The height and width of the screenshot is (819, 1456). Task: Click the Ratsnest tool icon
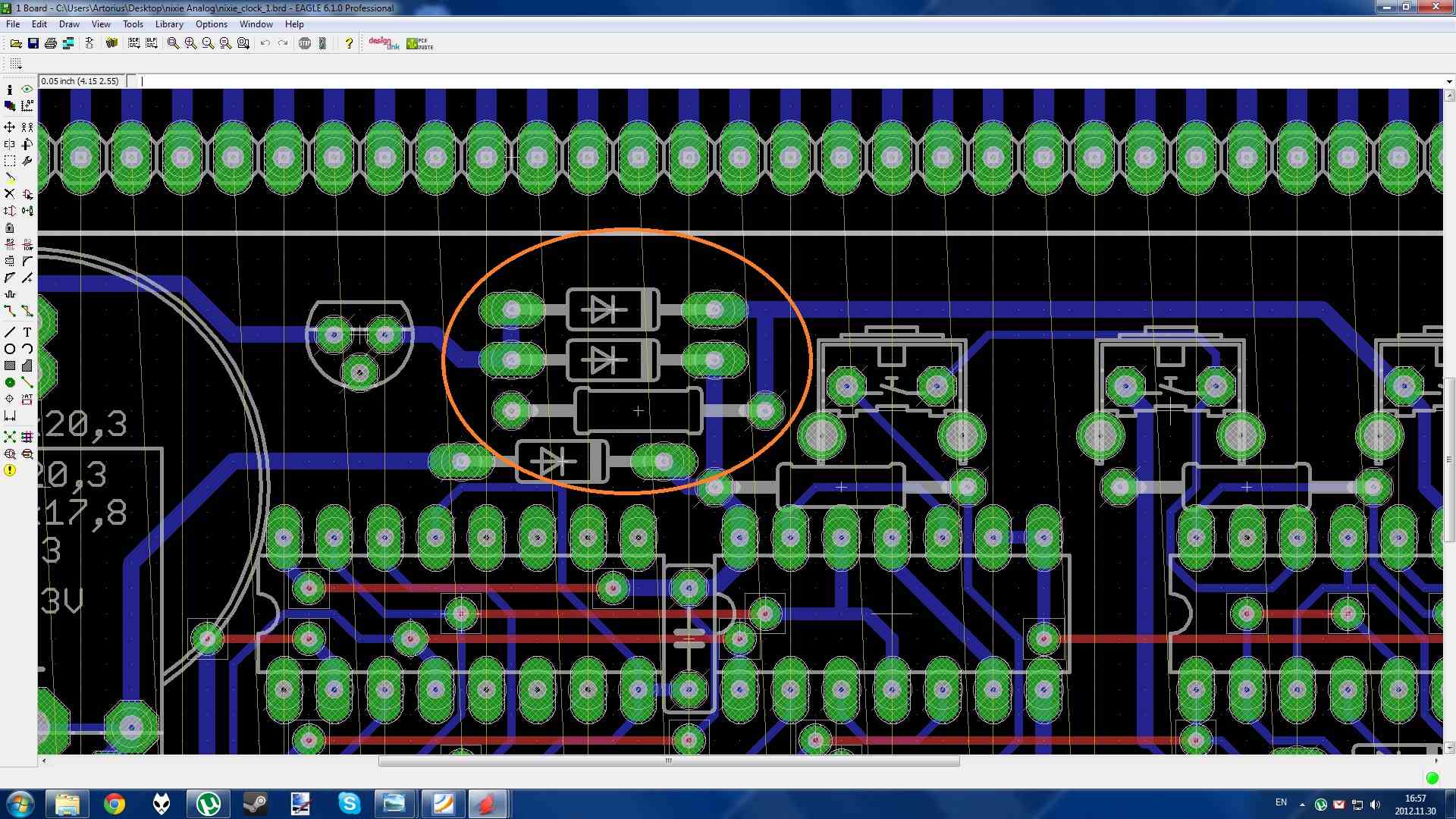coord(10,437)
